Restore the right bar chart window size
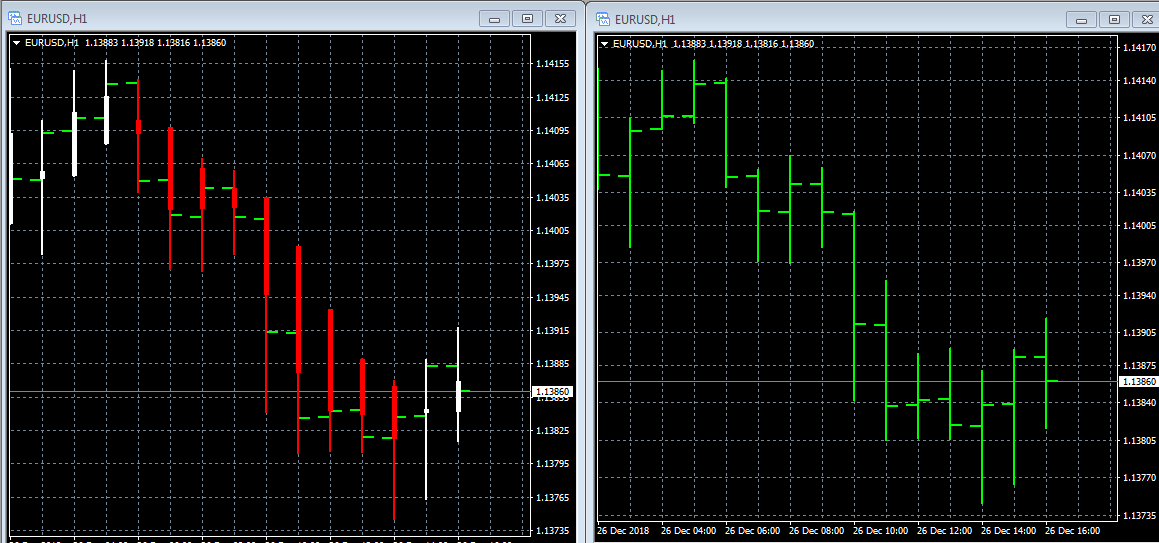Screen dimensions: 1159x543 (x=1114, y=19)
